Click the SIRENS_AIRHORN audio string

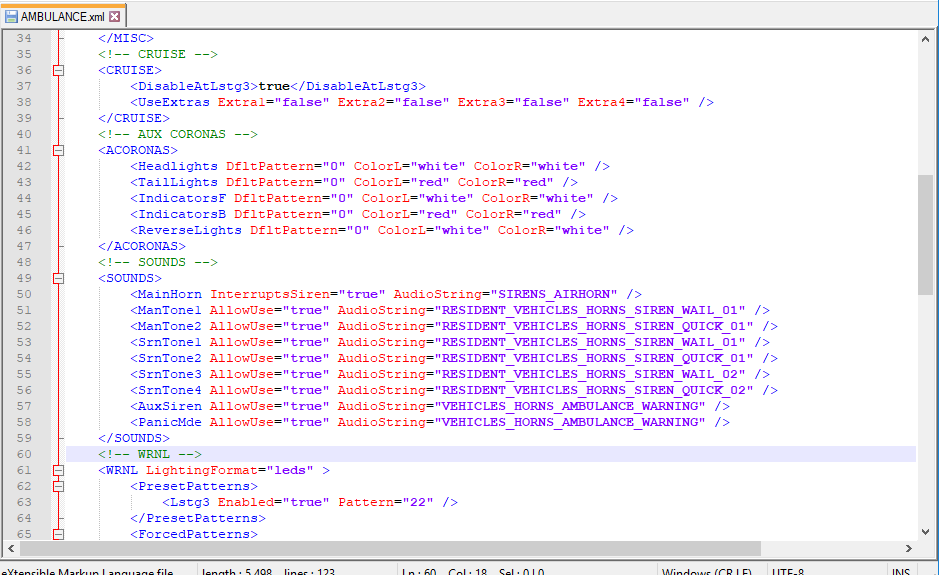(554, 294)
